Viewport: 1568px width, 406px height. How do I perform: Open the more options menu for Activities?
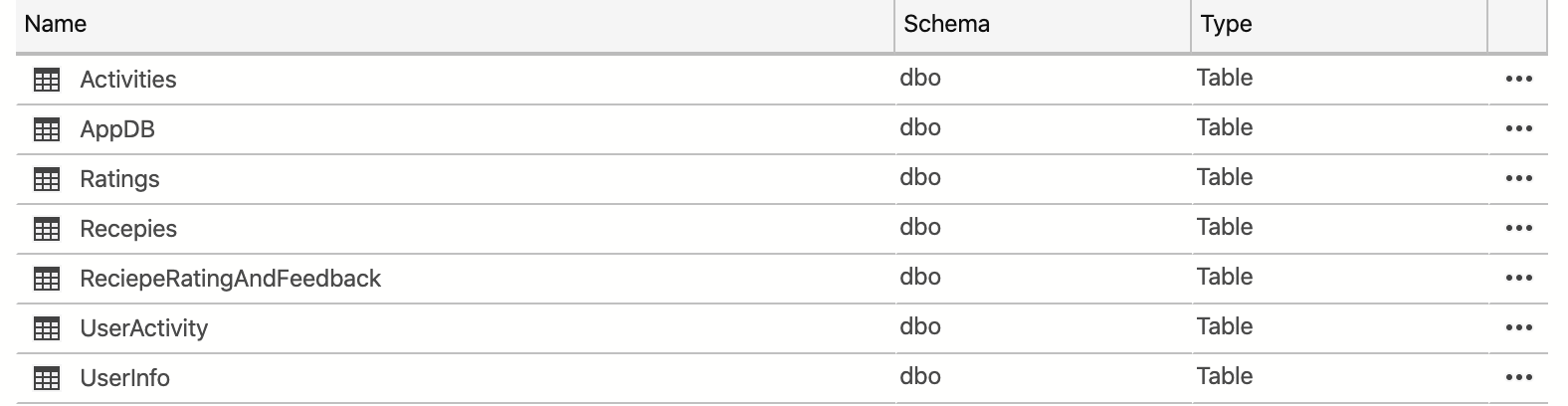pos(1518,80)
